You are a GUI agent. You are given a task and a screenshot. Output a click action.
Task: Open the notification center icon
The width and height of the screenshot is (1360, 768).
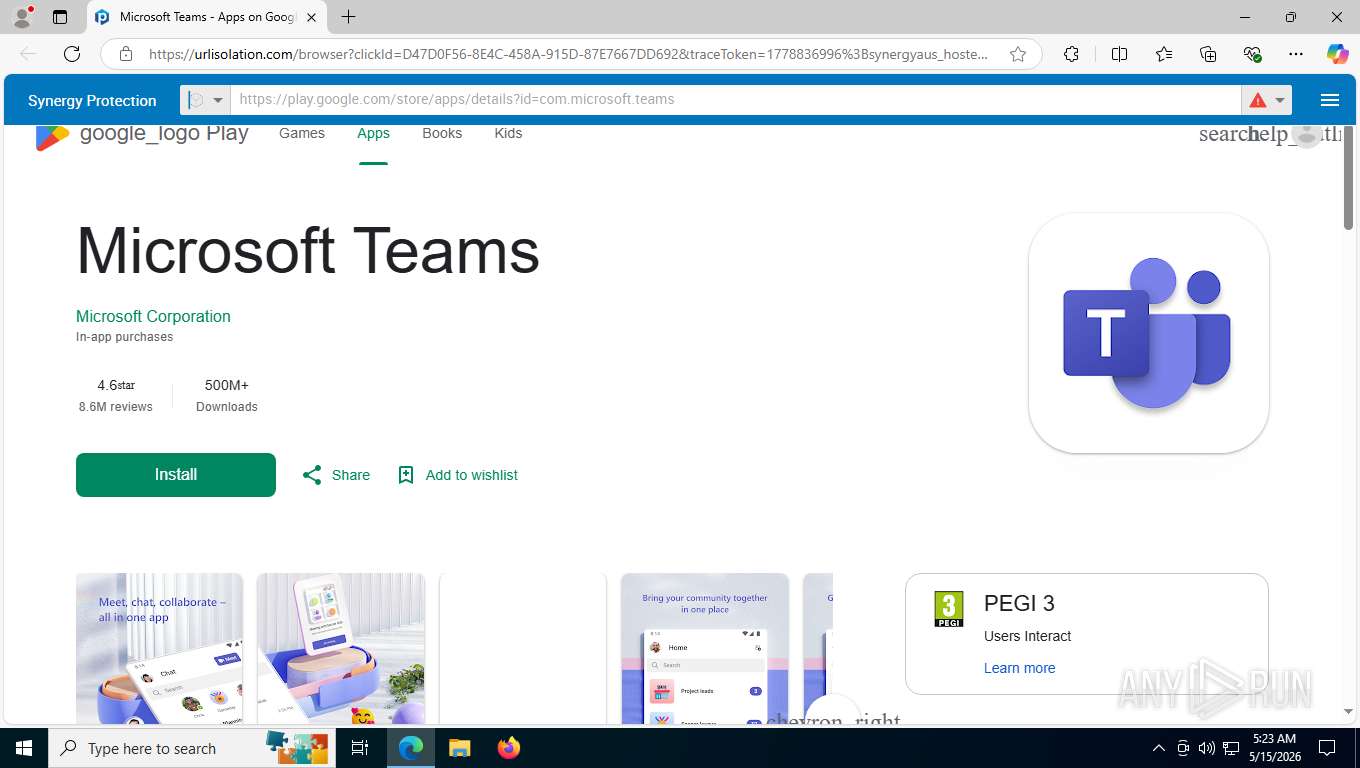pos(1327,748)
